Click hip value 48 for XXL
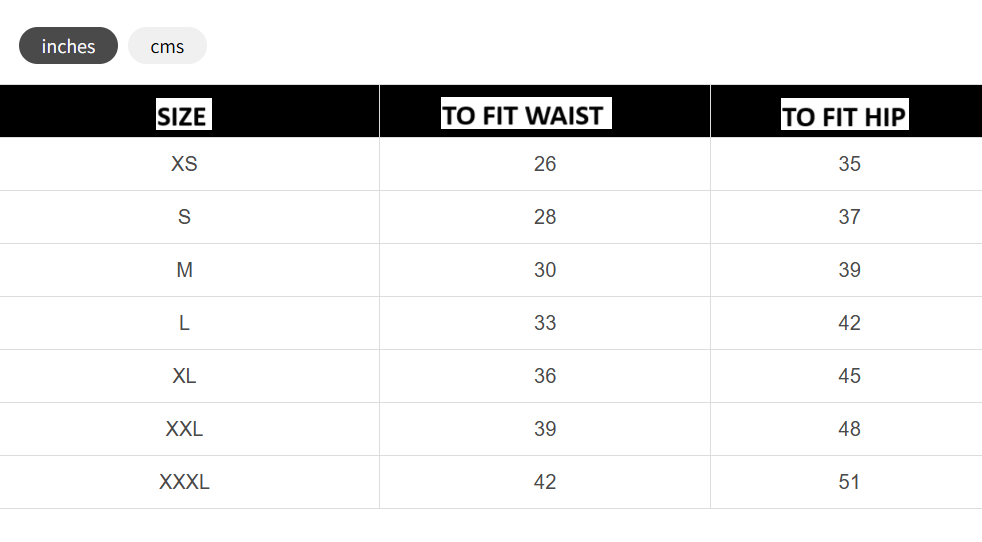The height and width of the screenshot is (542, 982). [849, 429]
